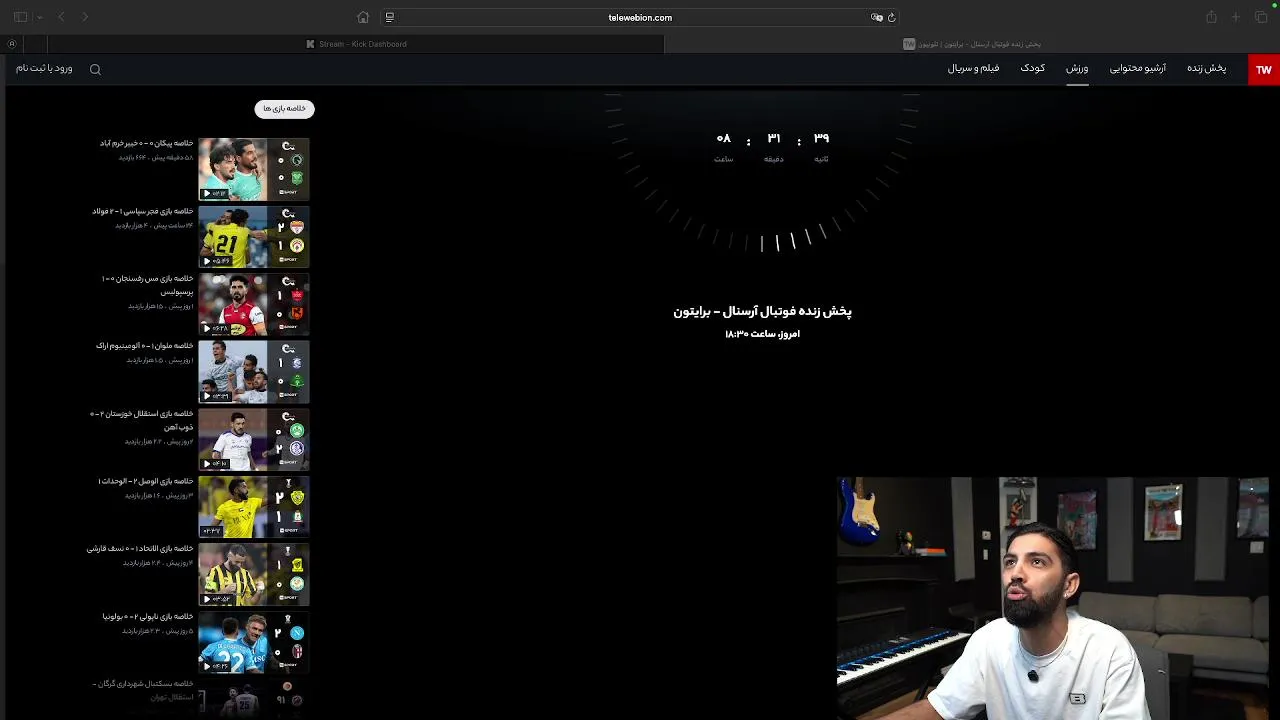Click the pinned tab icon at far left

click(12, 44)
